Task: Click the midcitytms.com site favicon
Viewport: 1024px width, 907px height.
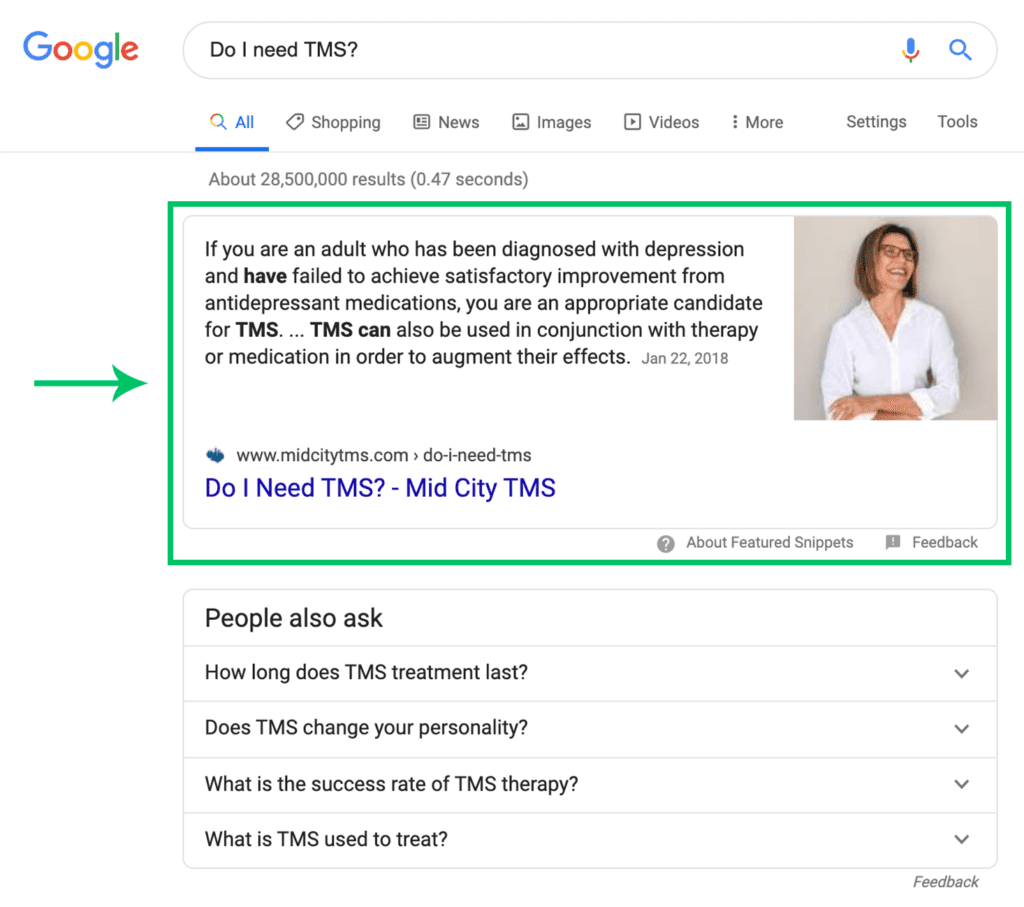Action: point(216,455)
